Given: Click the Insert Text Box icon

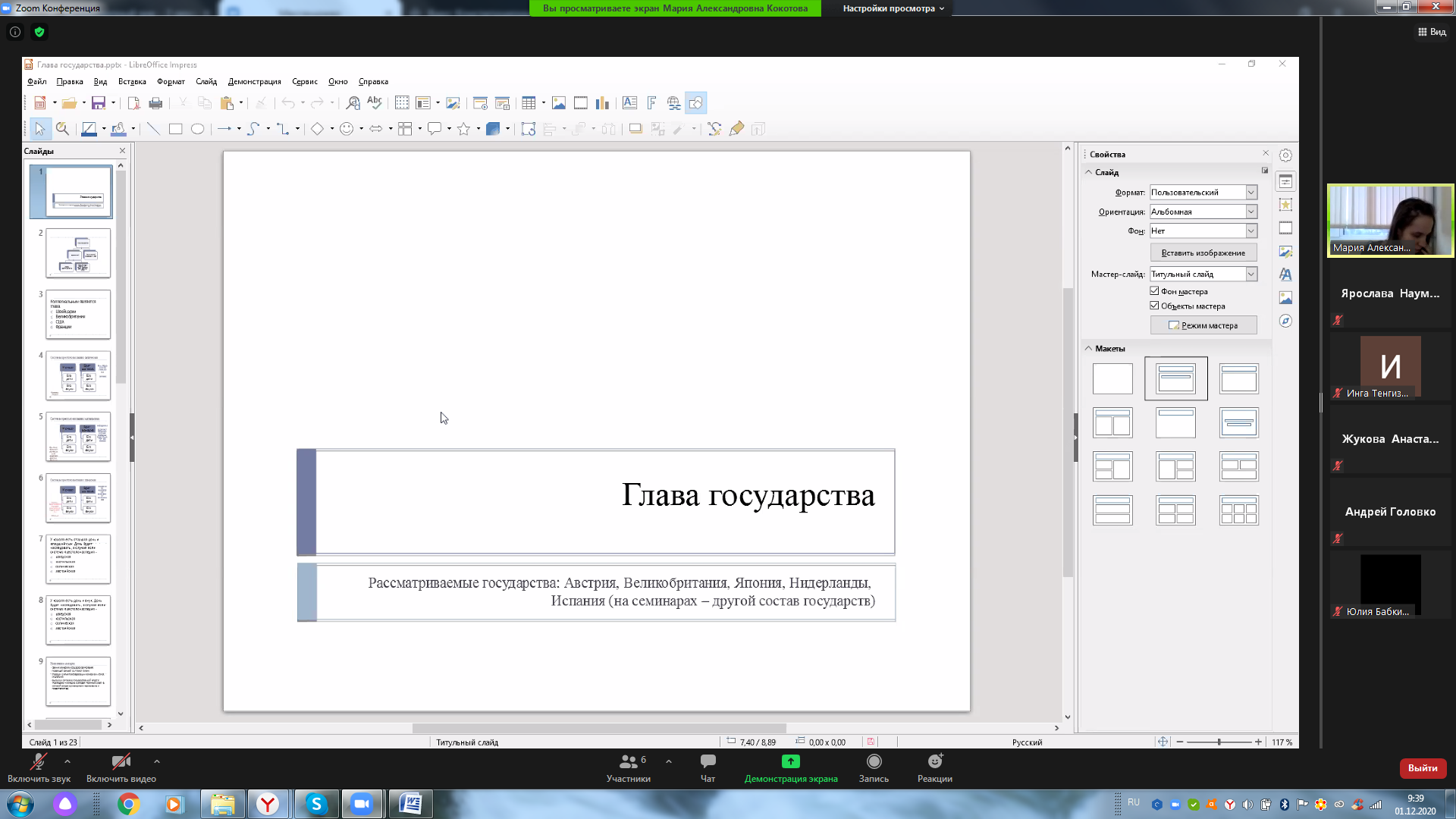Looking at the screenshot, I should click(629, 103).
